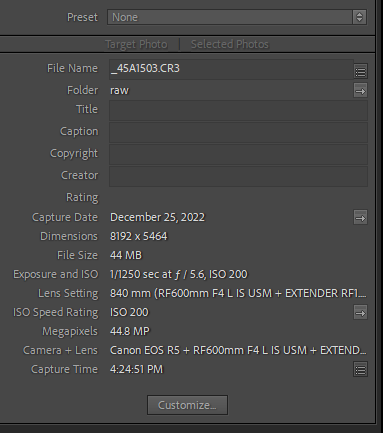Switch to Selected Photos mode
The image size is (383, 433).
(x=230, y=44)
